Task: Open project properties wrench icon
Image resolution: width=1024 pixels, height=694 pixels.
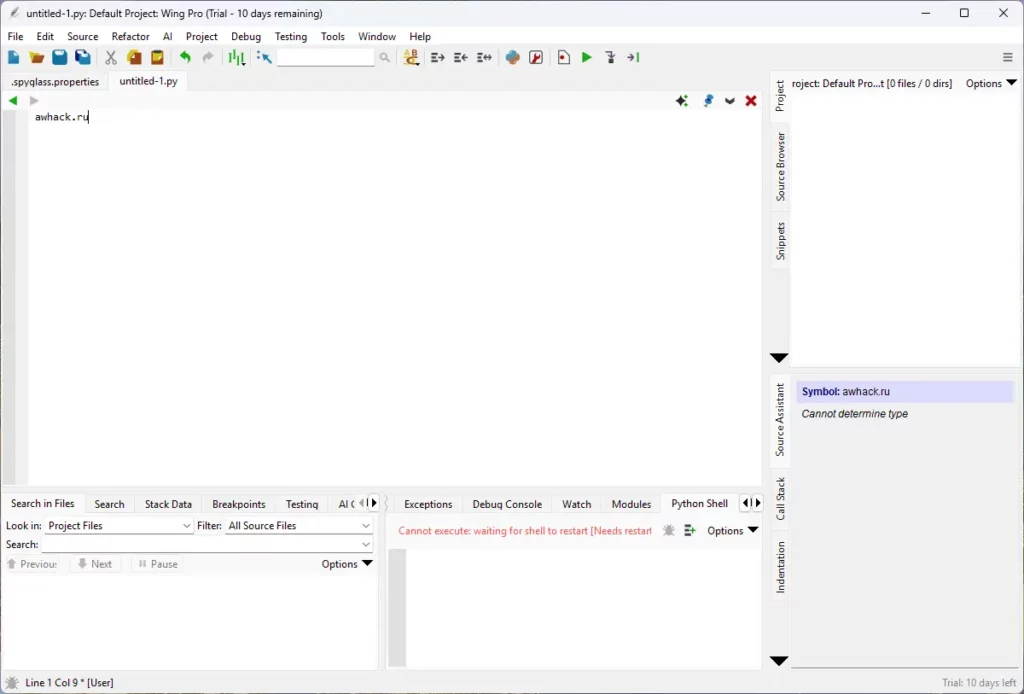Action: (x=536, y=57)
